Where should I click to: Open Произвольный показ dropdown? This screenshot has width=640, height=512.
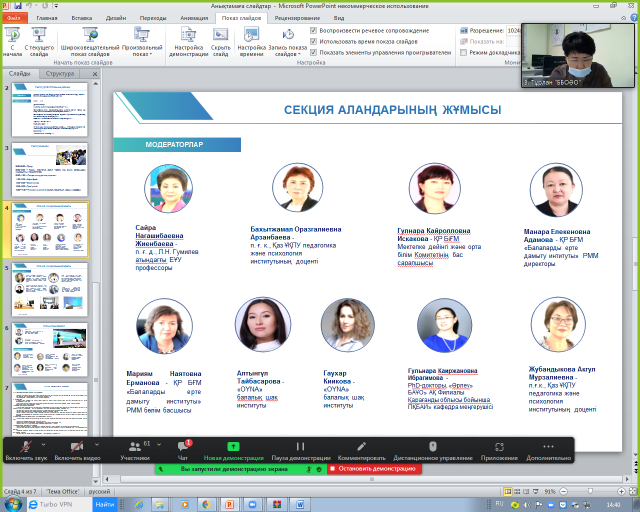coord(142,41)
